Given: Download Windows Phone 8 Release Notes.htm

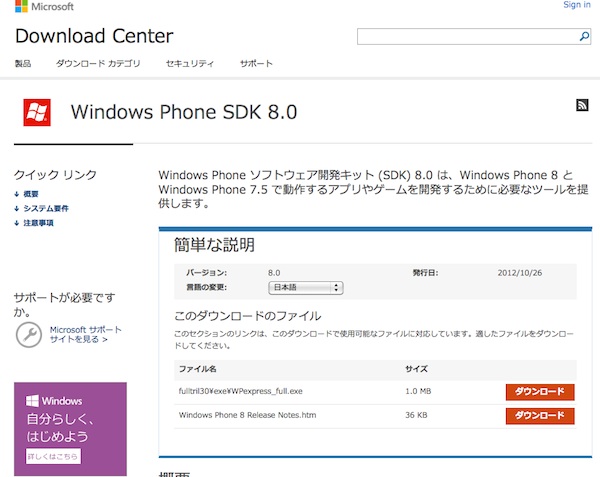Looking at the screenshot, I should (539, 415).
